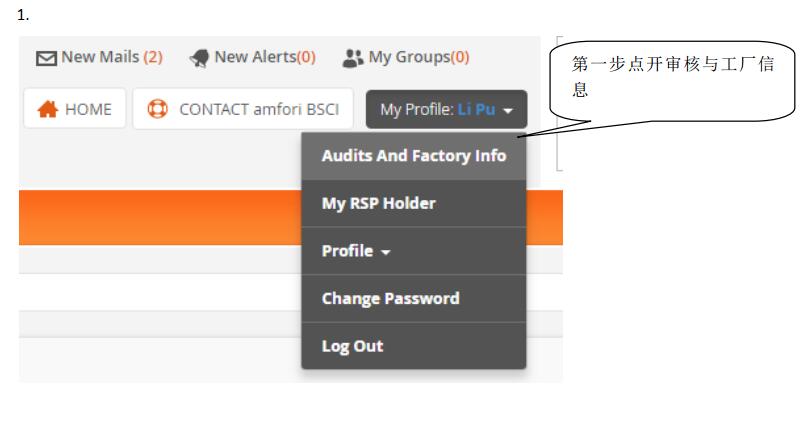Click the Li Pu username text
The image size is (808, 423).
[x=476, y=109]
